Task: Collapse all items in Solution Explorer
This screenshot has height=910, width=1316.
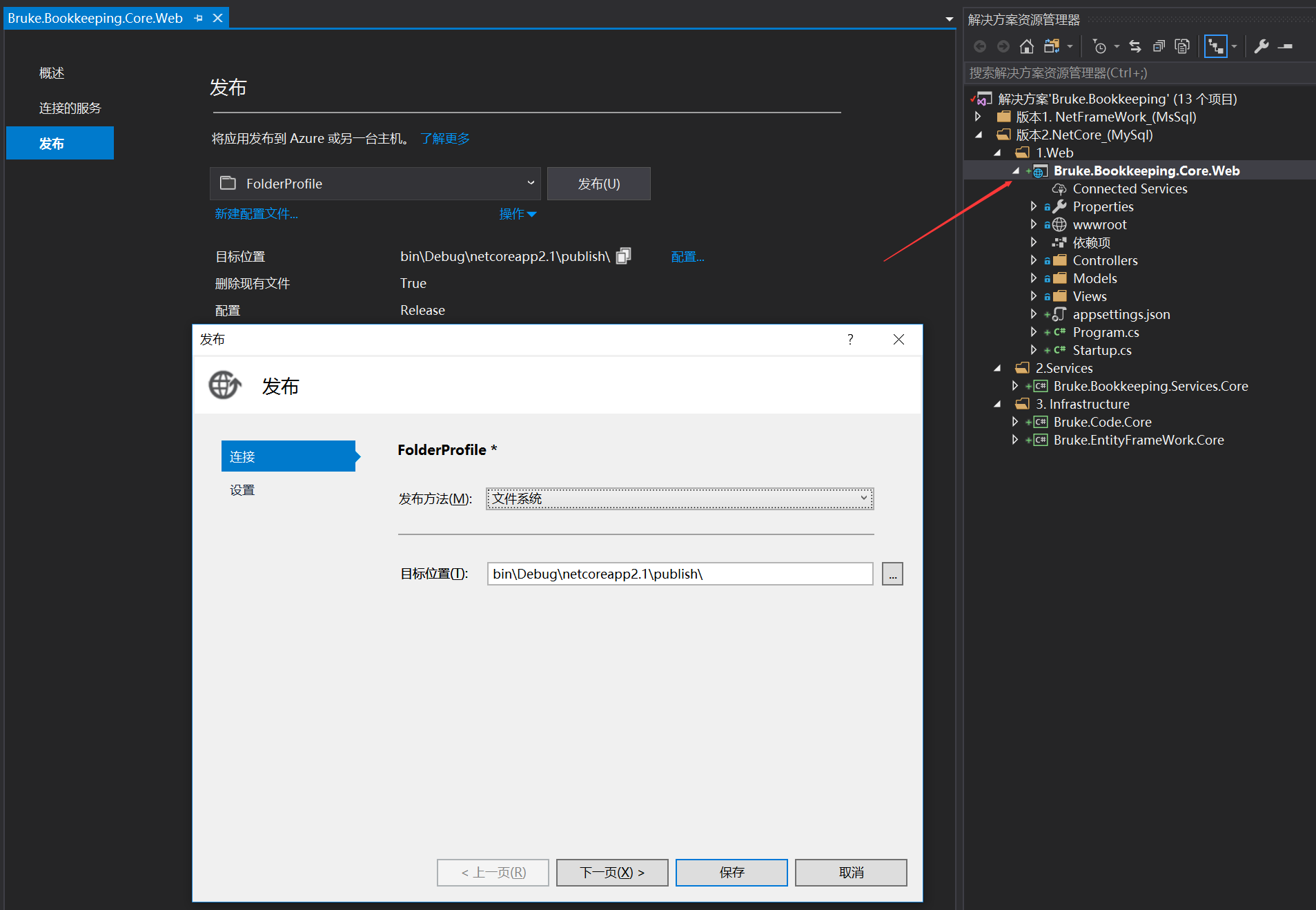Action: [x=1159, y=46]
